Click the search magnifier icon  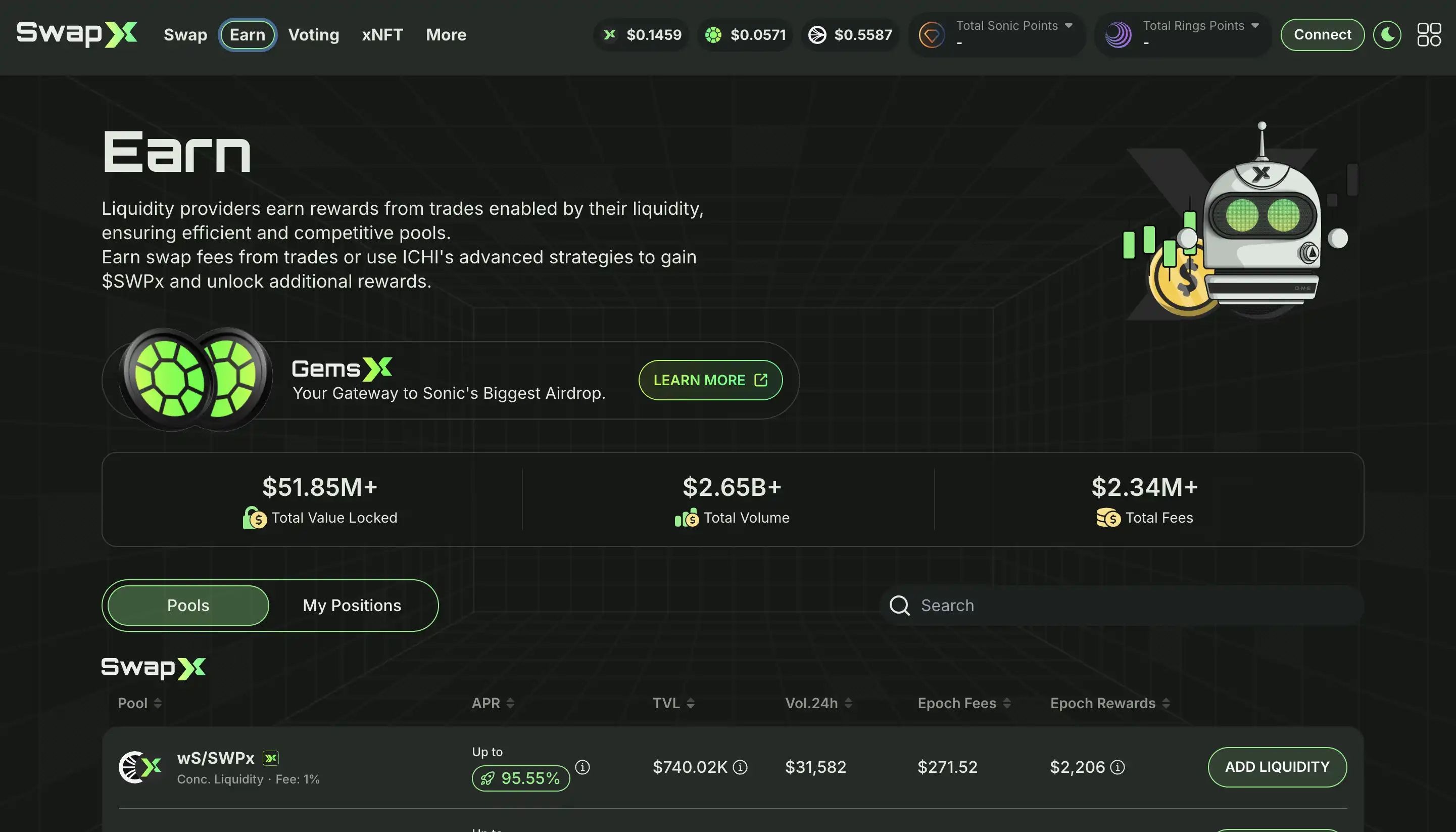pos(899,605)
